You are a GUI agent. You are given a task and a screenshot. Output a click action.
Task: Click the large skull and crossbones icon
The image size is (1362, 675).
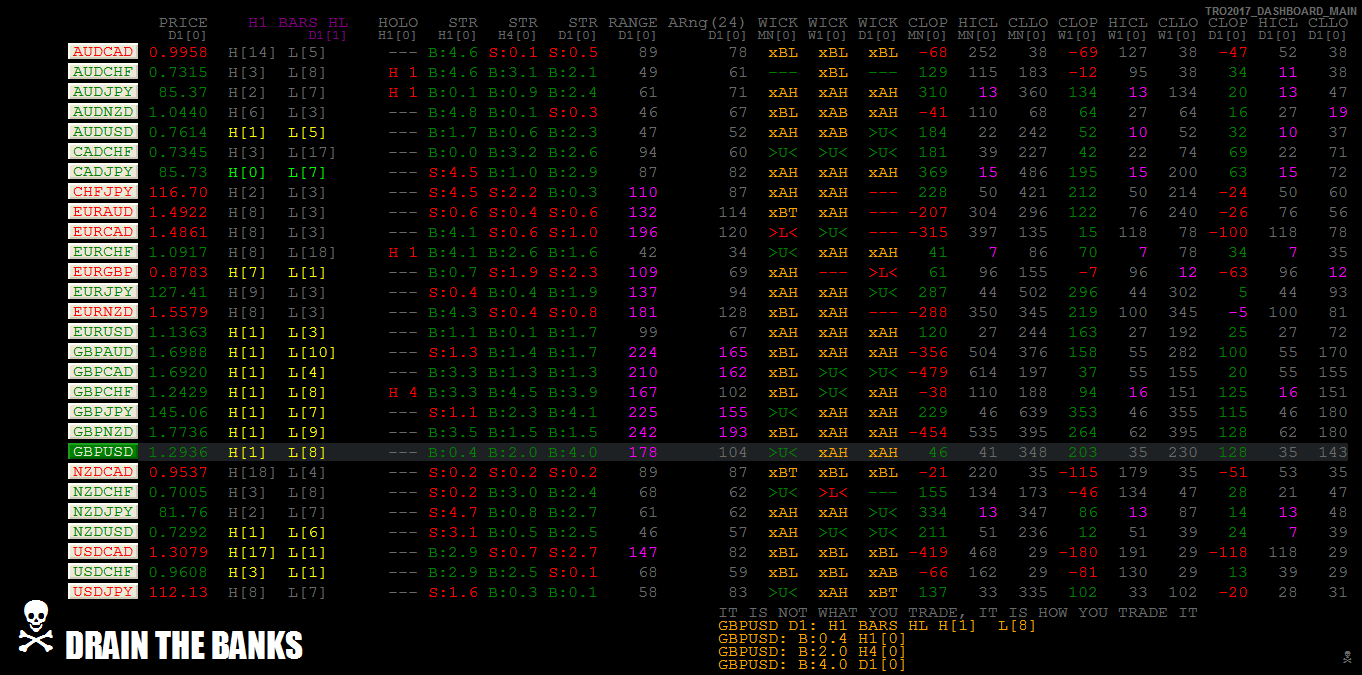(36, 627)
